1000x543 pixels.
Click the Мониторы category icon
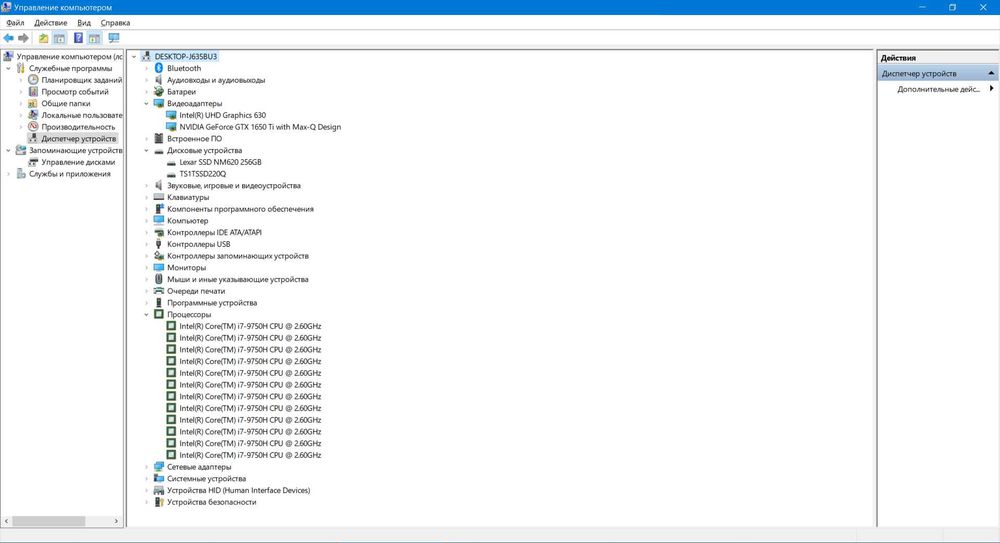pos(159,267)
